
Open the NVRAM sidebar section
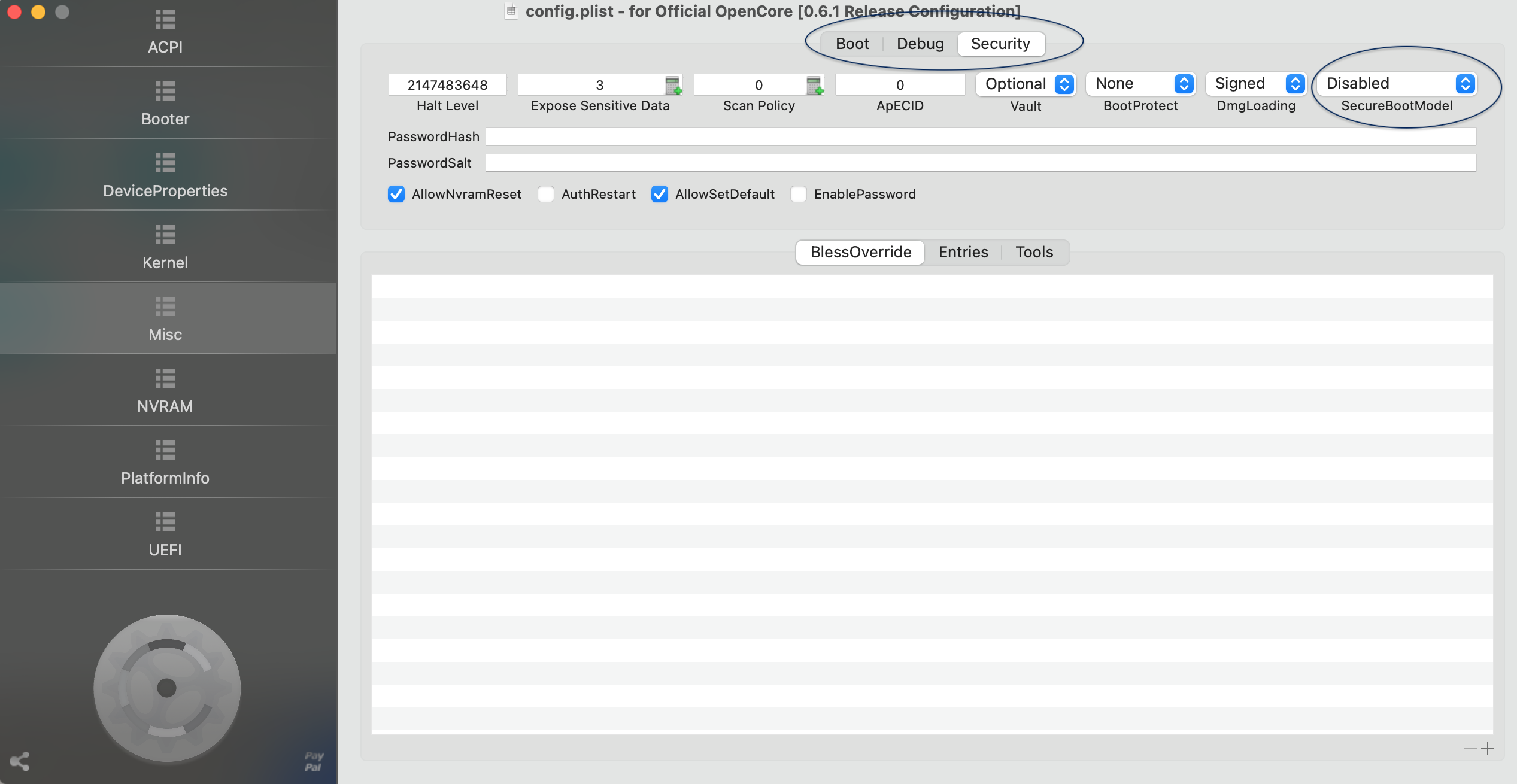[x=165, y=390]
